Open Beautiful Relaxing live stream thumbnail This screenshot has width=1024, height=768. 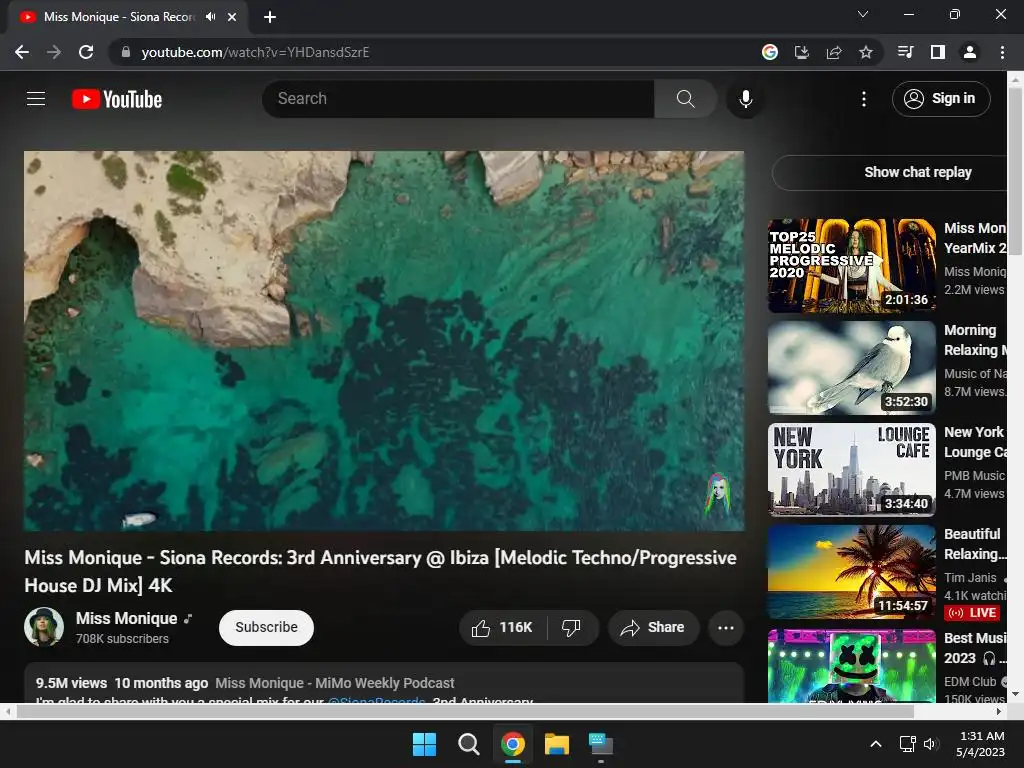tap(852, 571)
